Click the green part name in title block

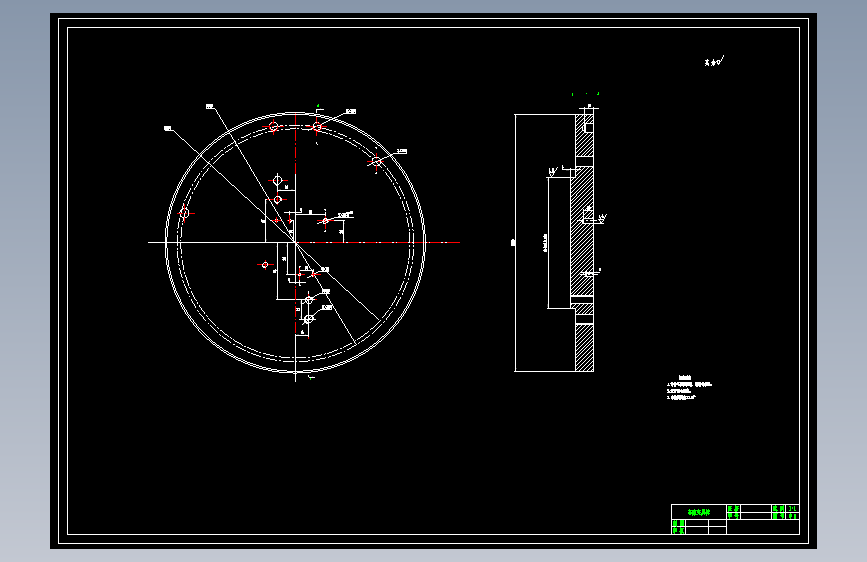pyautogui.click(x=698, y=512)
